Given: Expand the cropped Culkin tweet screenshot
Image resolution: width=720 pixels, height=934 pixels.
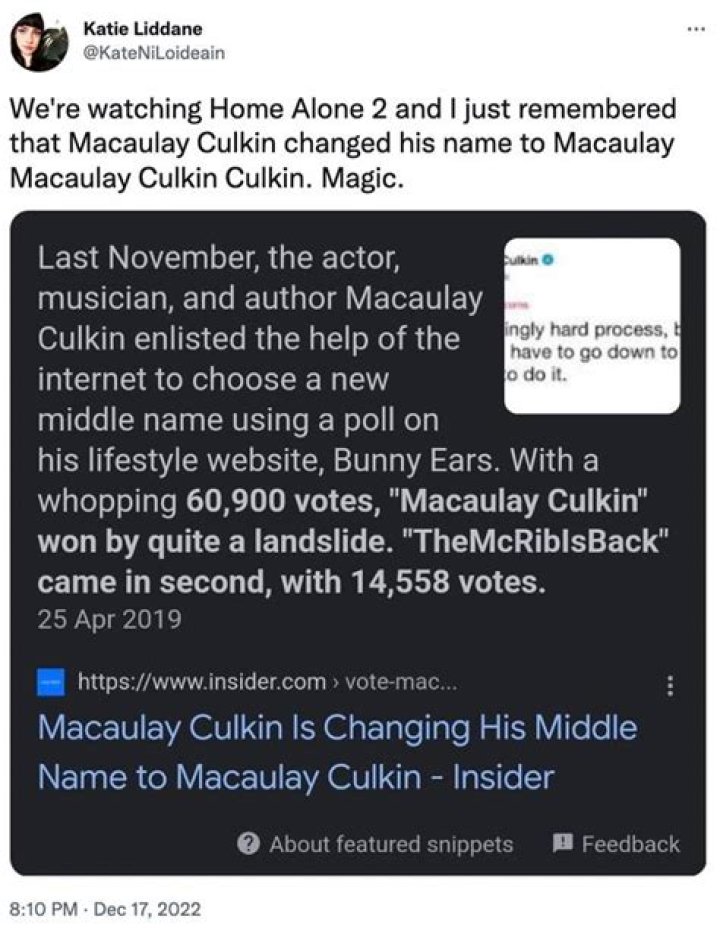Looking at the screenshot, I should [x=590, y=325].
